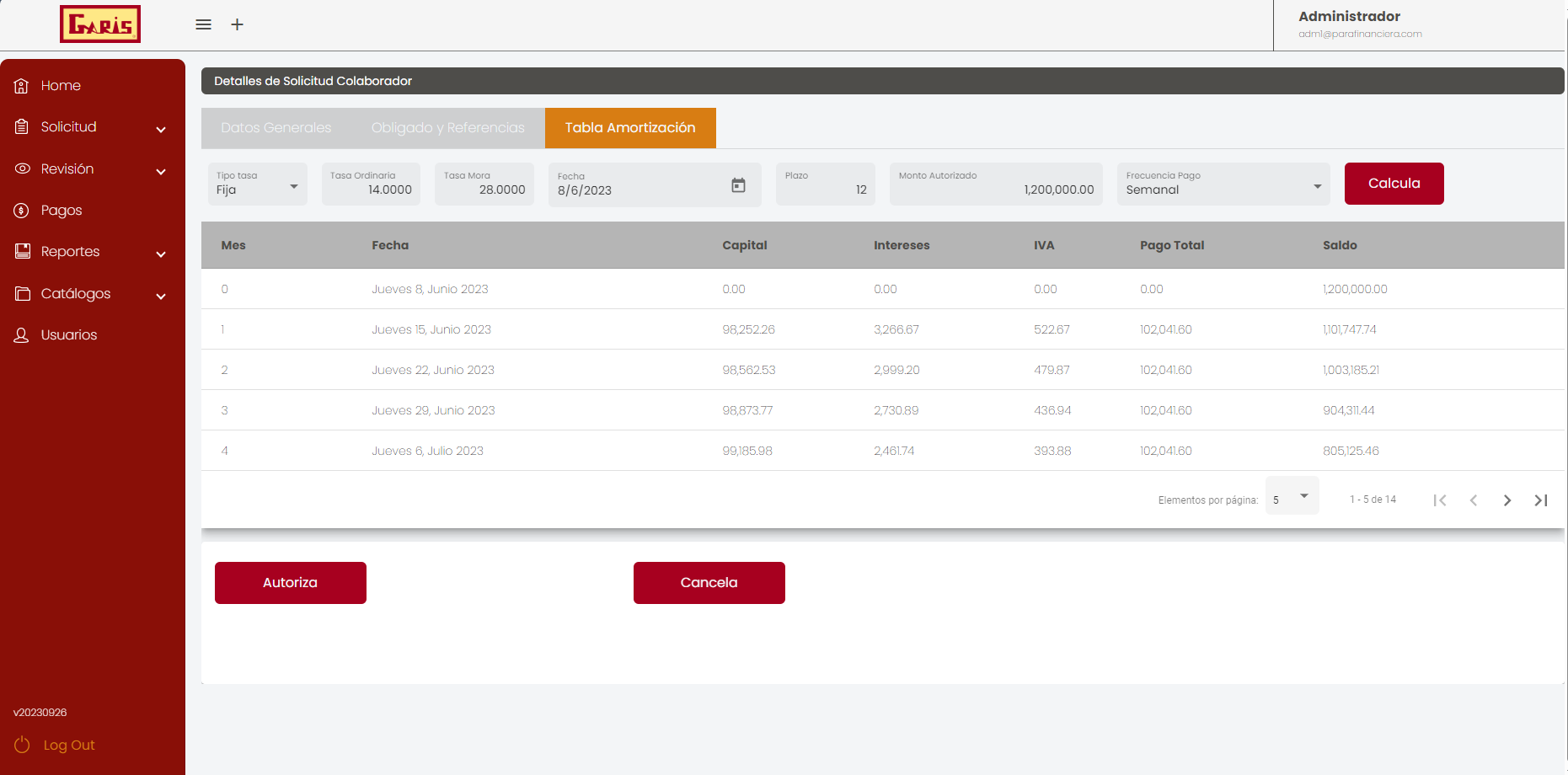This screenshot has width=1568, height=775.
Task: Open the calendar date picker icon
Action: click(738, 185)
